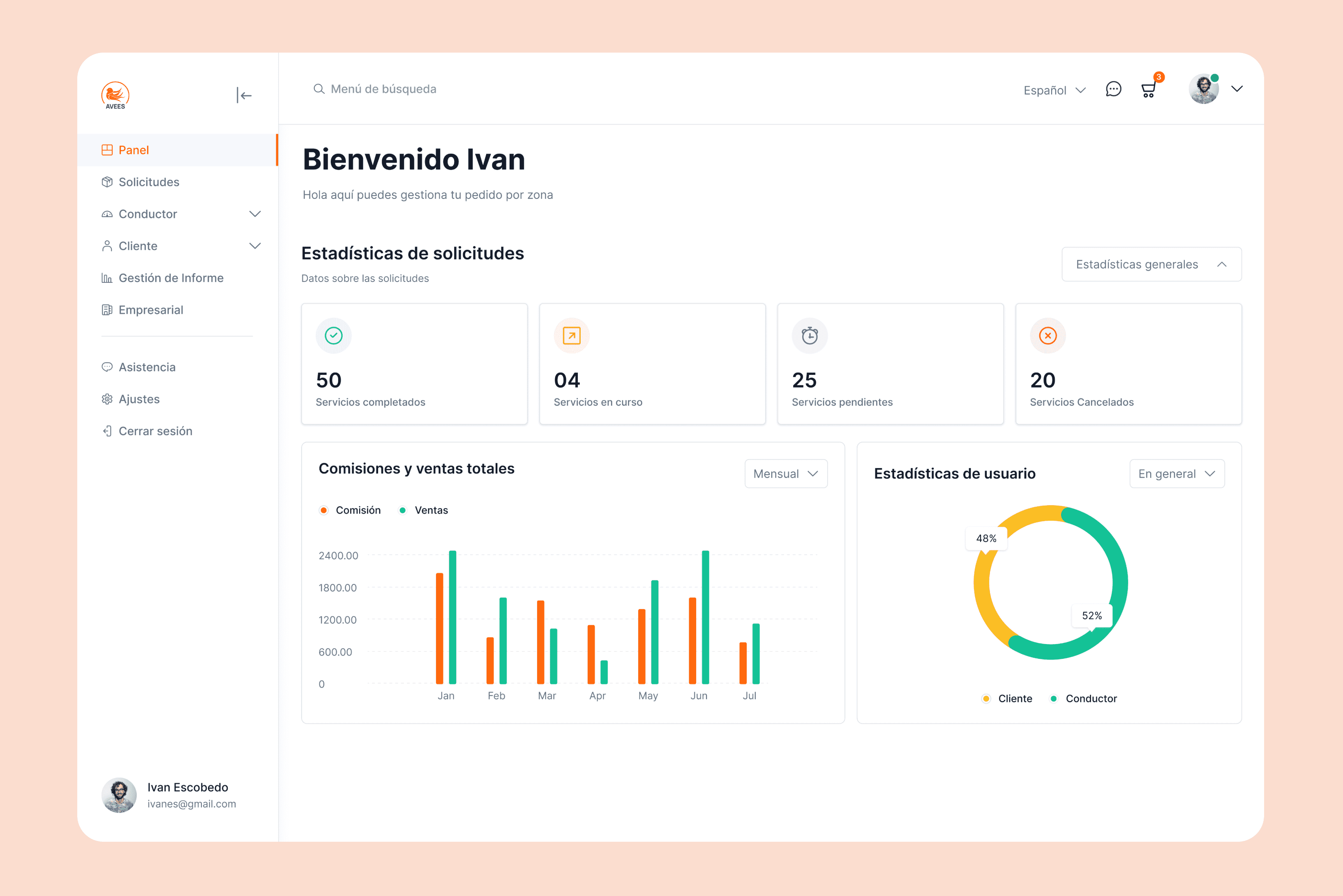Select Empresarial in the sidebar
Viewport: 1343px width, 896px height.
pyautogui.click(x=151, y=310)
